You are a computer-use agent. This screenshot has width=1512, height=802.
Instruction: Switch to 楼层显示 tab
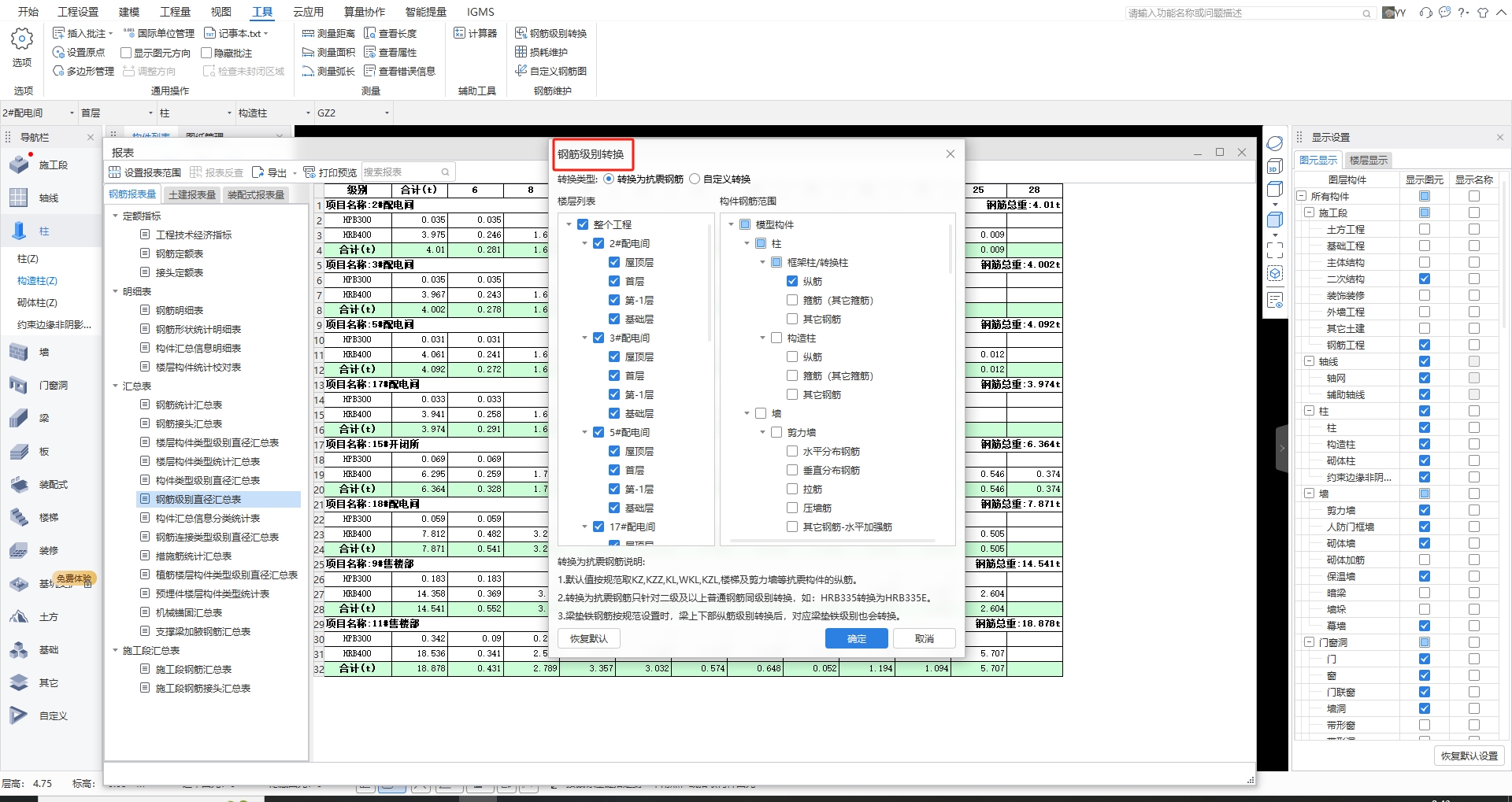1369,160
